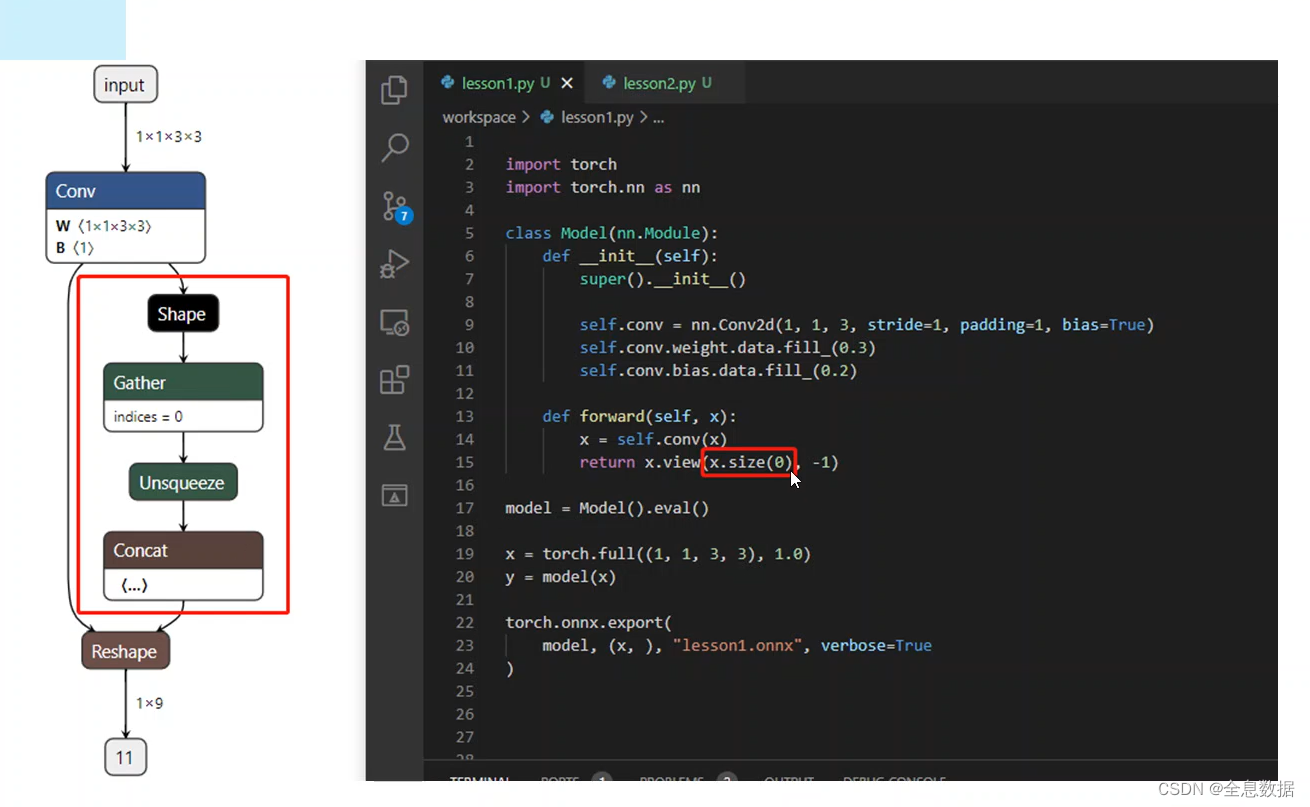
Task: Select the input node in the graph
Action: click(x=125, y=85)
